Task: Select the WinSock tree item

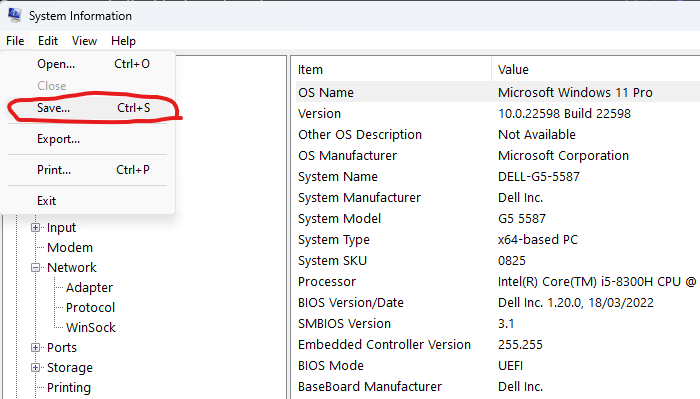Action: pyautogui.click(x=91, y=328)
